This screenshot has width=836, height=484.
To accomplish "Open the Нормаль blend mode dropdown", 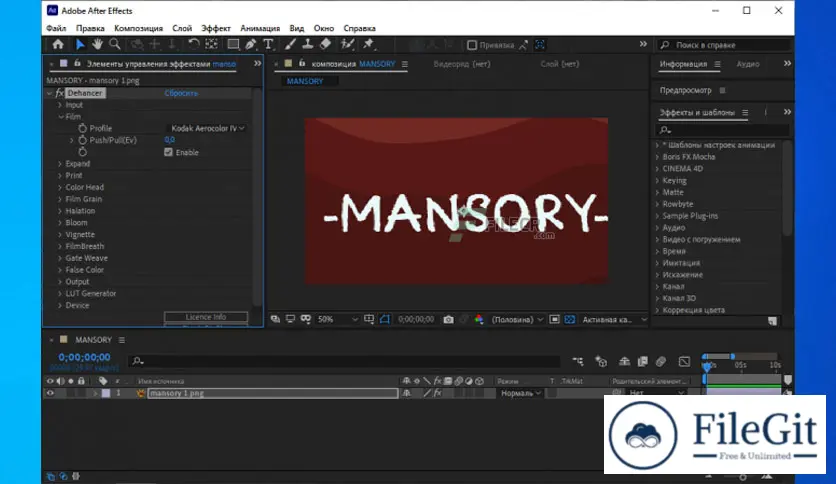I will coord(520,393).
